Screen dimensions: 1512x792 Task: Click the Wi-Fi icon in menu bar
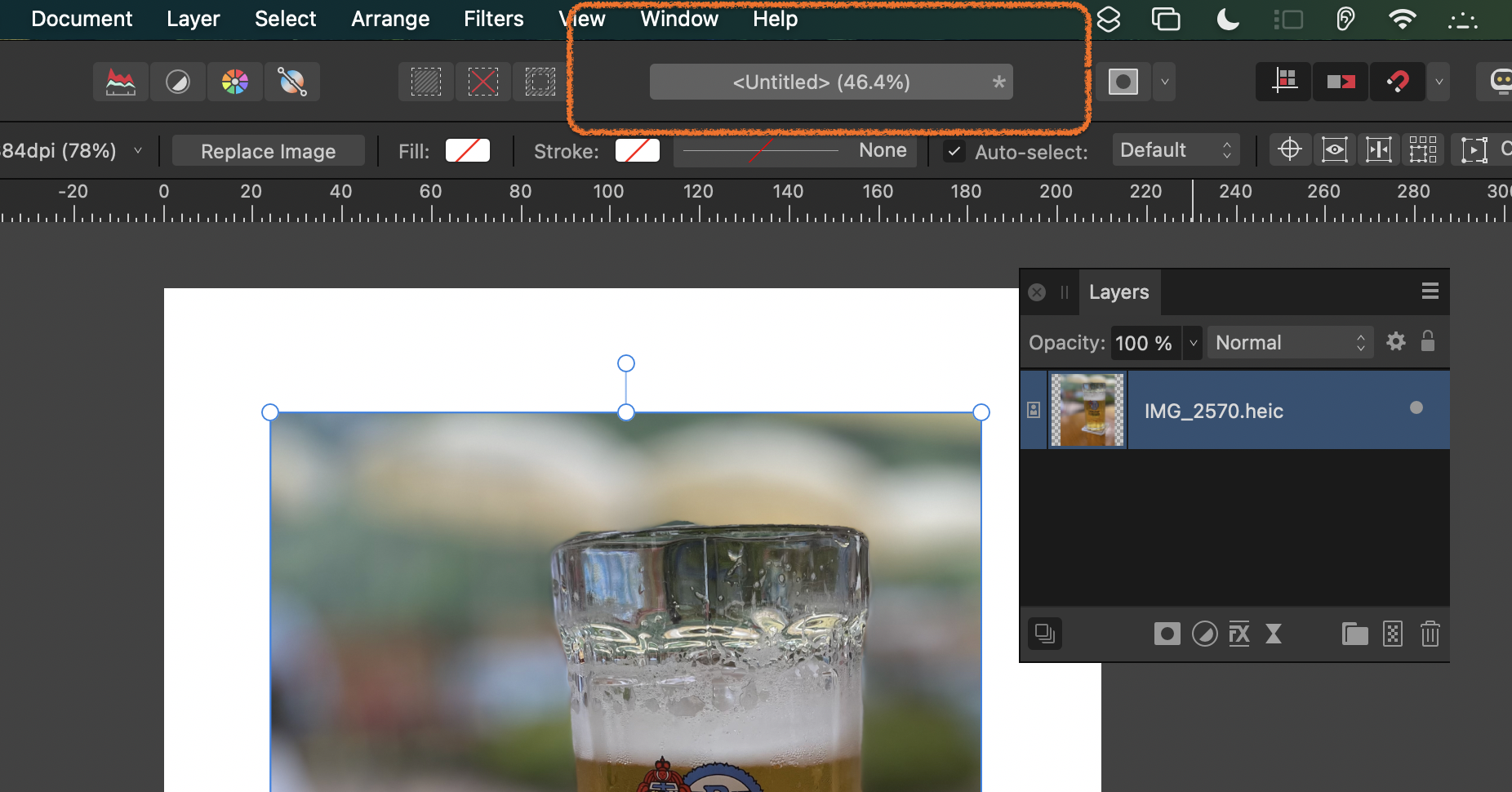click(x=1403, y=19)
